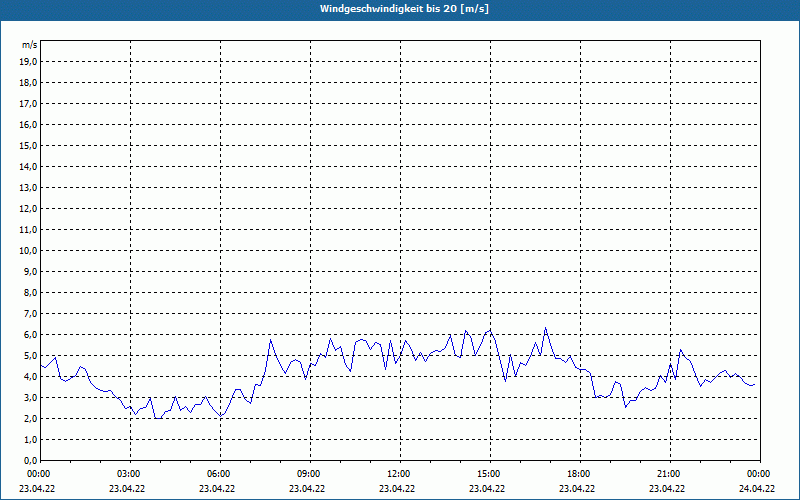Click the 'm/s' unit label
The width and height of the screenshot is (800, 500).
click(x=30, y=45)
